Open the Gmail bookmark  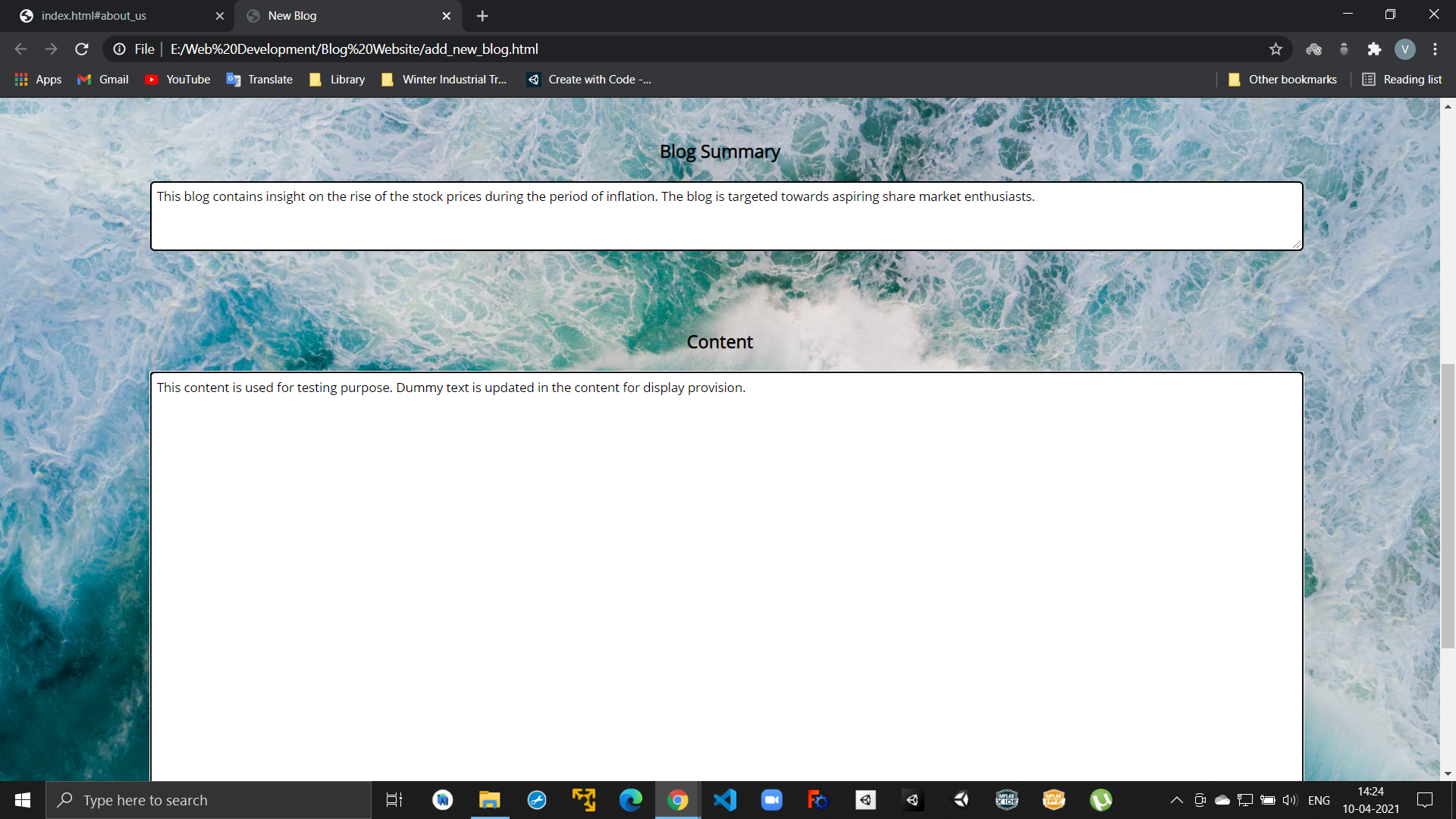click(x=103, y=80)
